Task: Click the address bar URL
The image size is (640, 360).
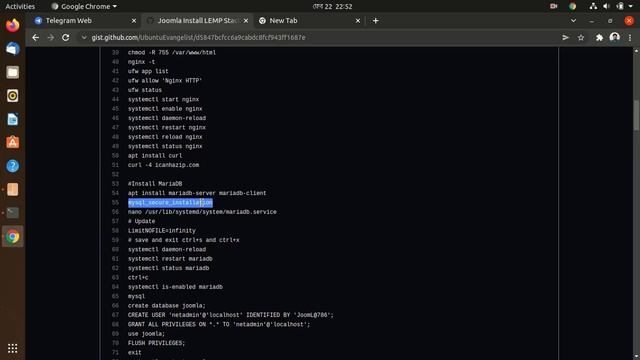Action: pos(198,38)
